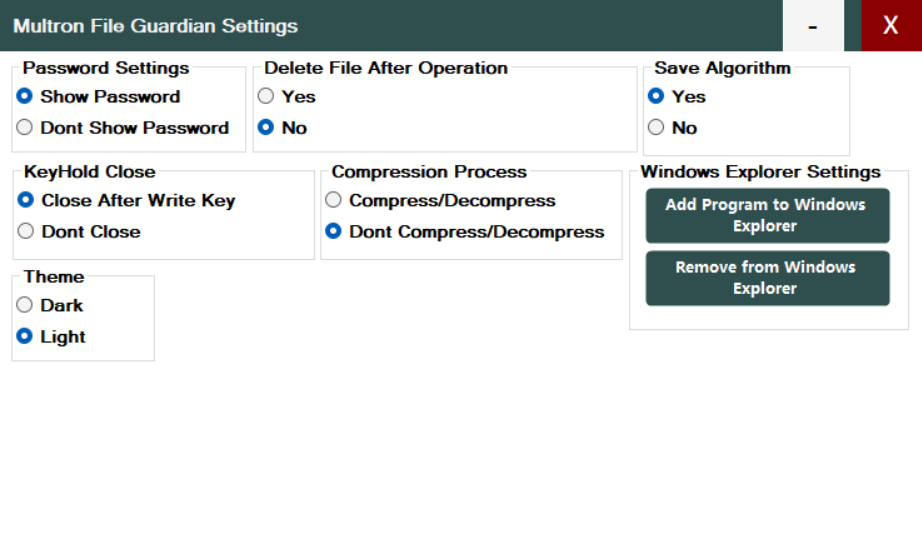The width and height of the screenshot is (922, 543).
Task: Click the Compression Process group label
Action: (x=429, y=172)
